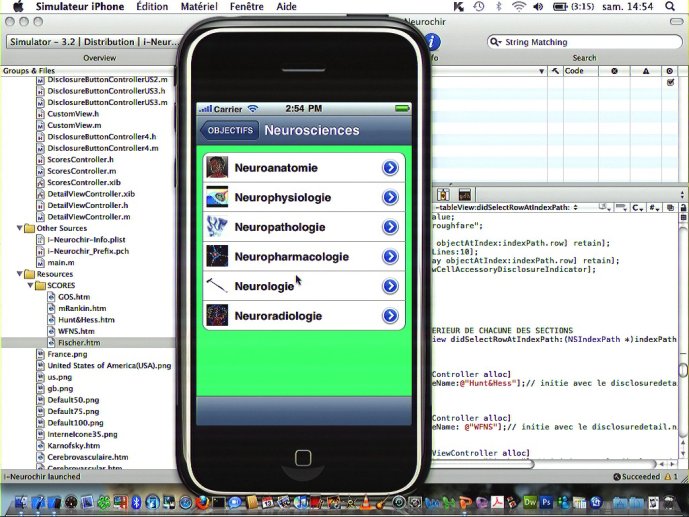
Task: Collapse the SCORES folder triangle
Action: pos(30,285)
